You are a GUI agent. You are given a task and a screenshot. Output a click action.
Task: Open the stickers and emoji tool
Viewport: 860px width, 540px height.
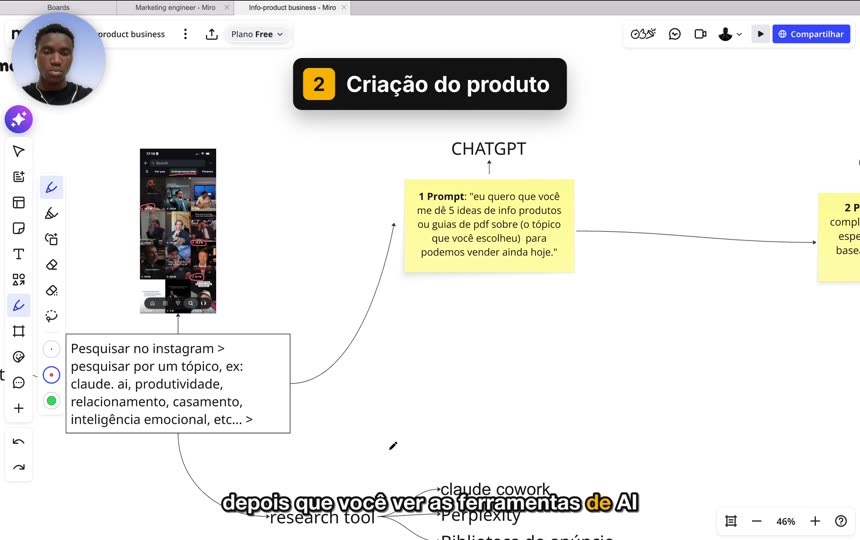pyautogui.click(x=19, y=357)
